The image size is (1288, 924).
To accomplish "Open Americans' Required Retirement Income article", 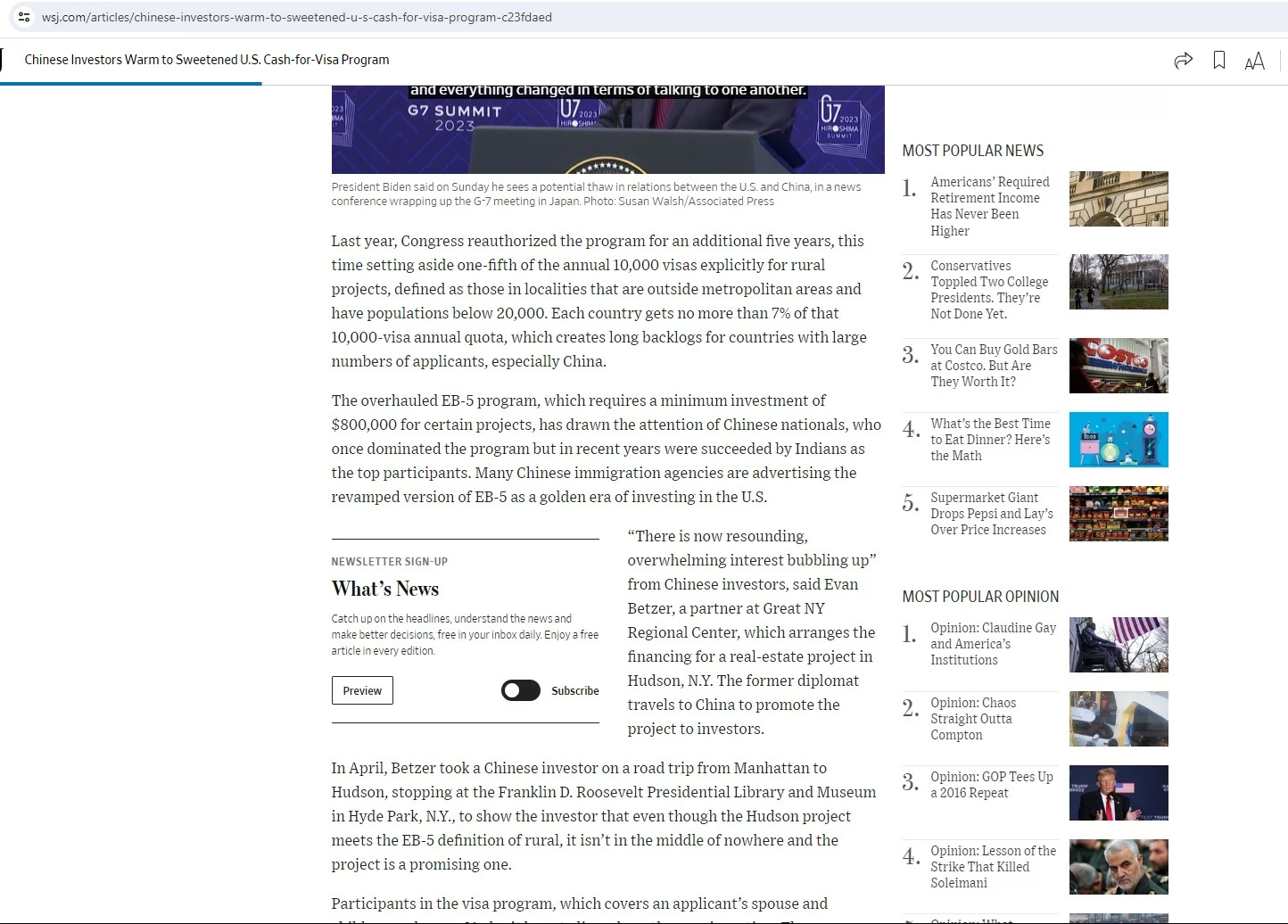I will point(990,206).
